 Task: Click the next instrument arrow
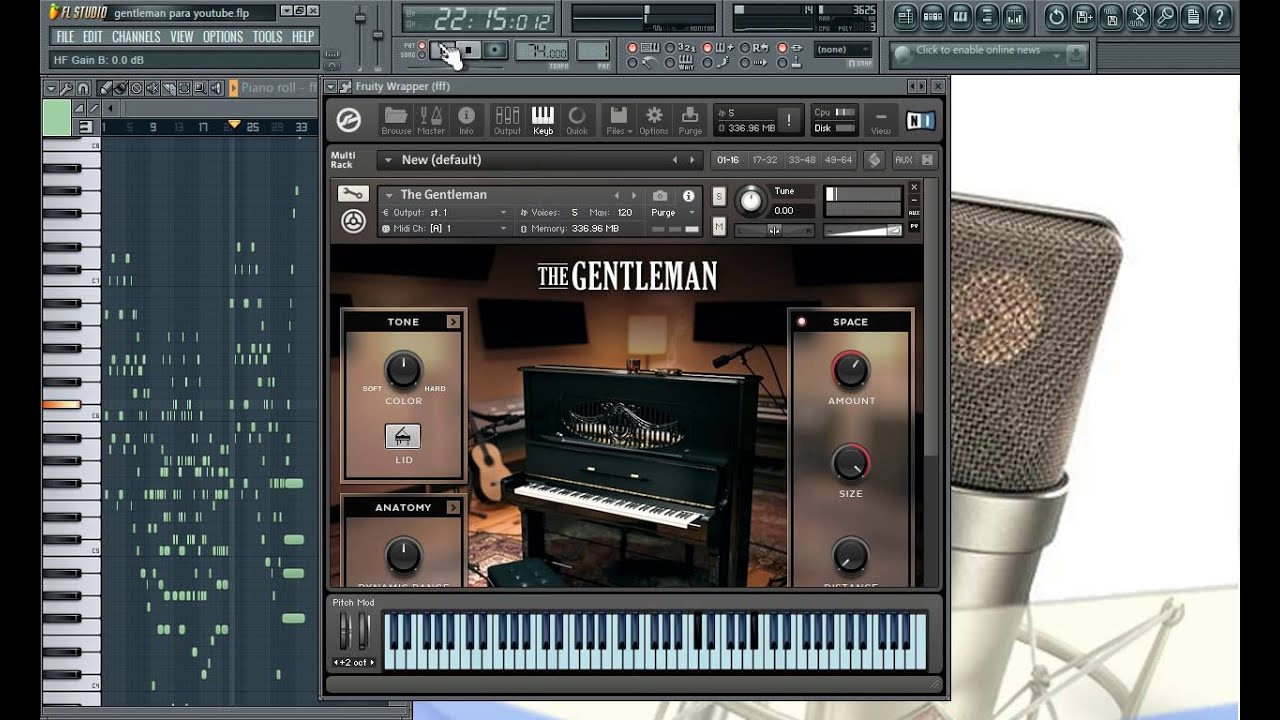click(x=633, y=196)
